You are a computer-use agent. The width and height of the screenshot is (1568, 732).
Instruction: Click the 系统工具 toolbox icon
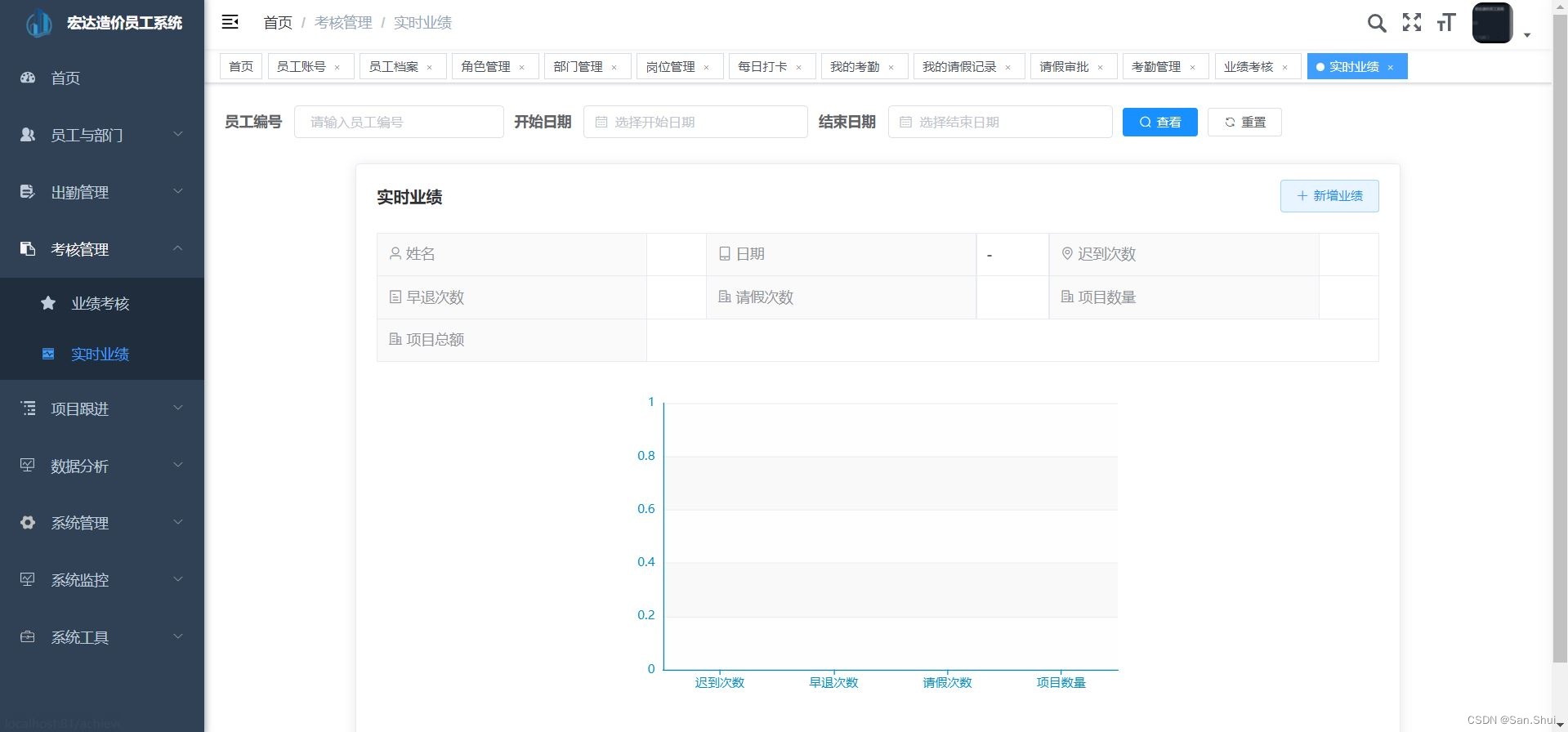tap(28, 637)
